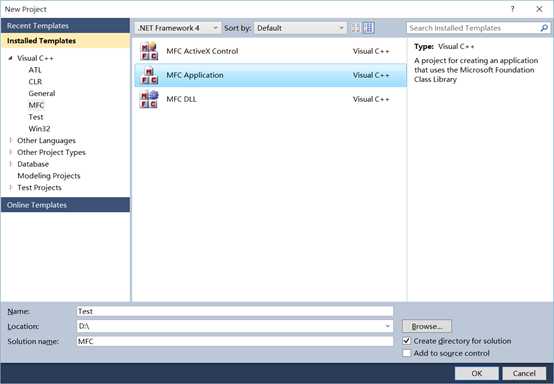This screenshot has width=554, height=384.
Task: Select Win32 category in tree
Action: [39, 129]
